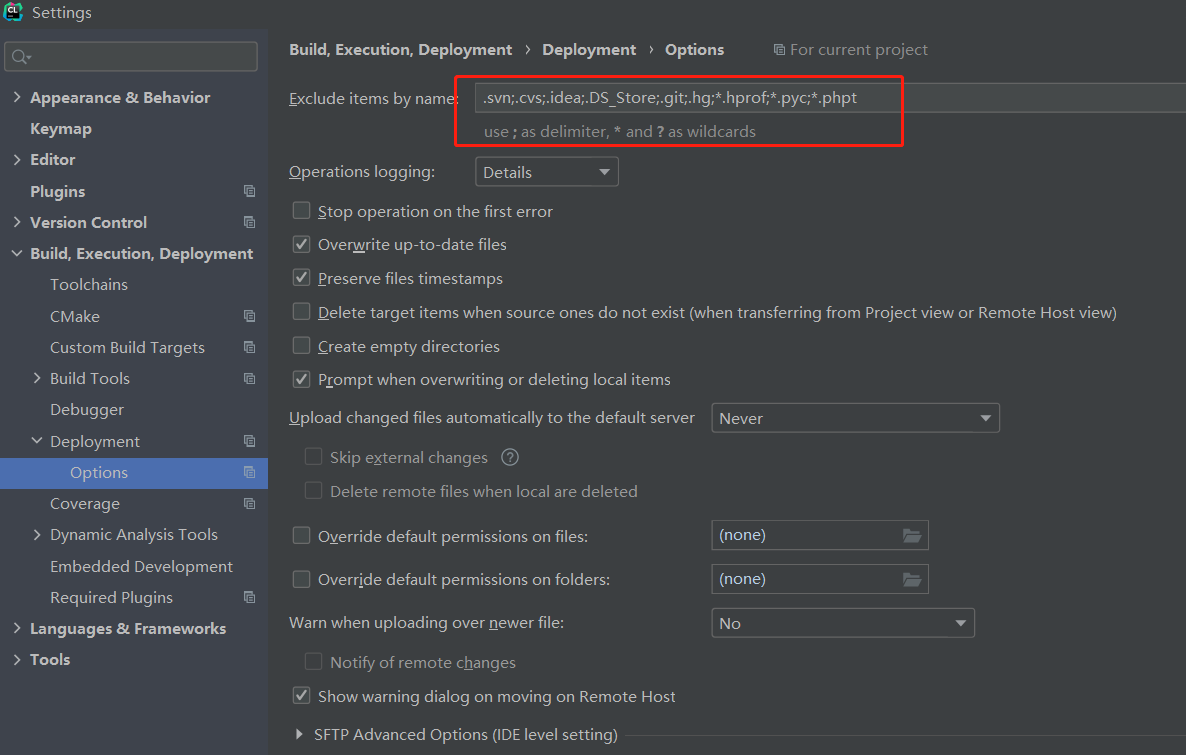Expand SFTP Advanced Options section
Image resolution: width=1186 pixels, height=755 pixels.
[299, 735]
